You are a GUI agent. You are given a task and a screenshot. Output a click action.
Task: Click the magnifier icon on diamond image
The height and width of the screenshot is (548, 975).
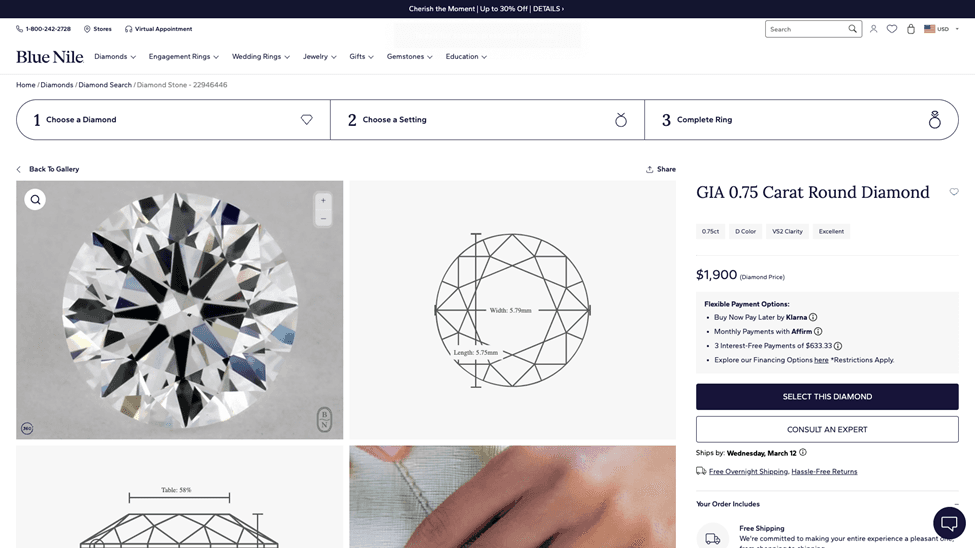(35, 200)
